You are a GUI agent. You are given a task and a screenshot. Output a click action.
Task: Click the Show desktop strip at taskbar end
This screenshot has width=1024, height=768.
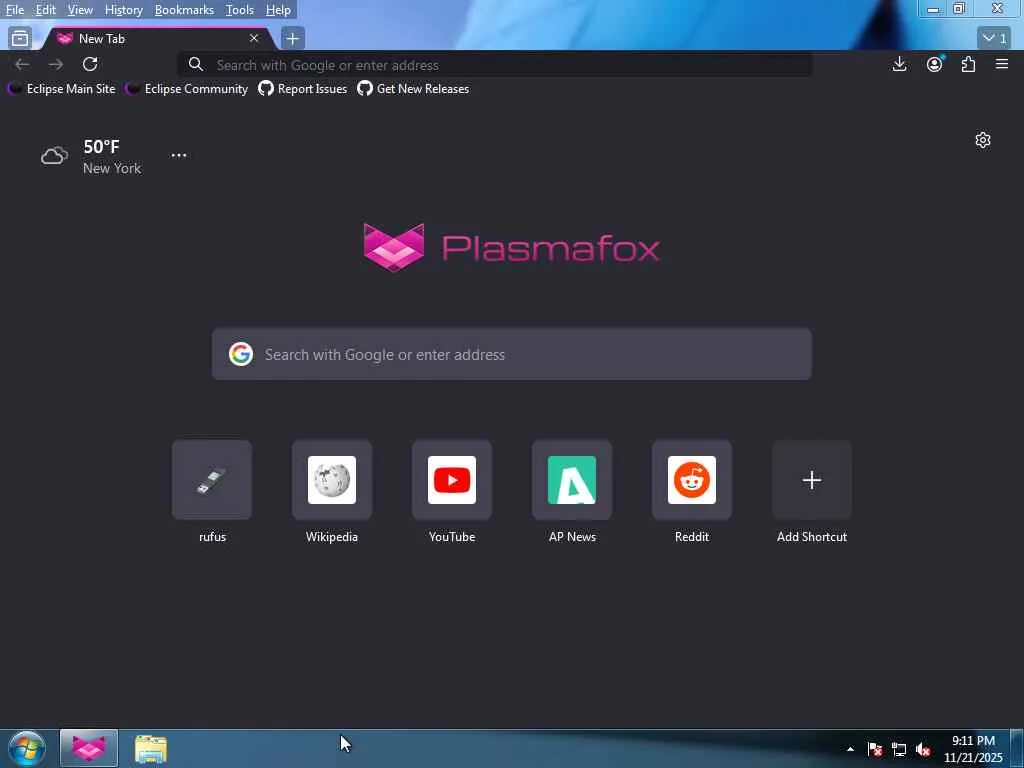(1017, 748)
